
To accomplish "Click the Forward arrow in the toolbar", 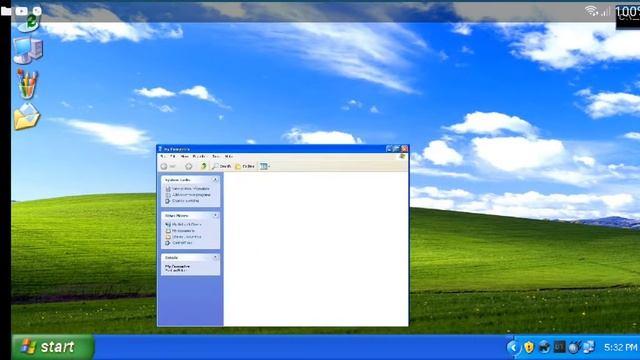I will pos(188,166).
